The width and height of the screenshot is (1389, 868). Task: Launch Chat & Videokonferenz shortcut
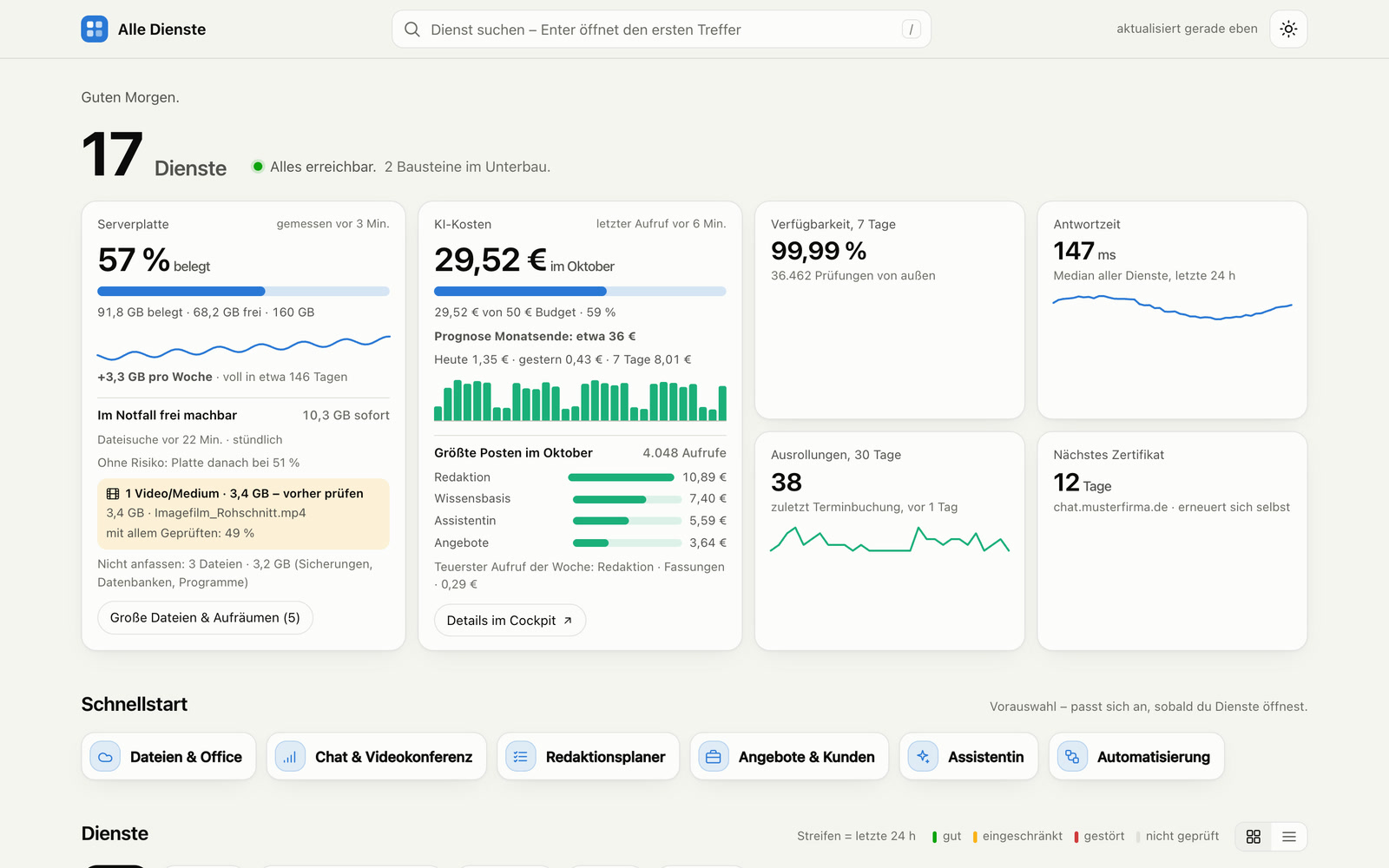pyautogui.click(x=377, y=757)
